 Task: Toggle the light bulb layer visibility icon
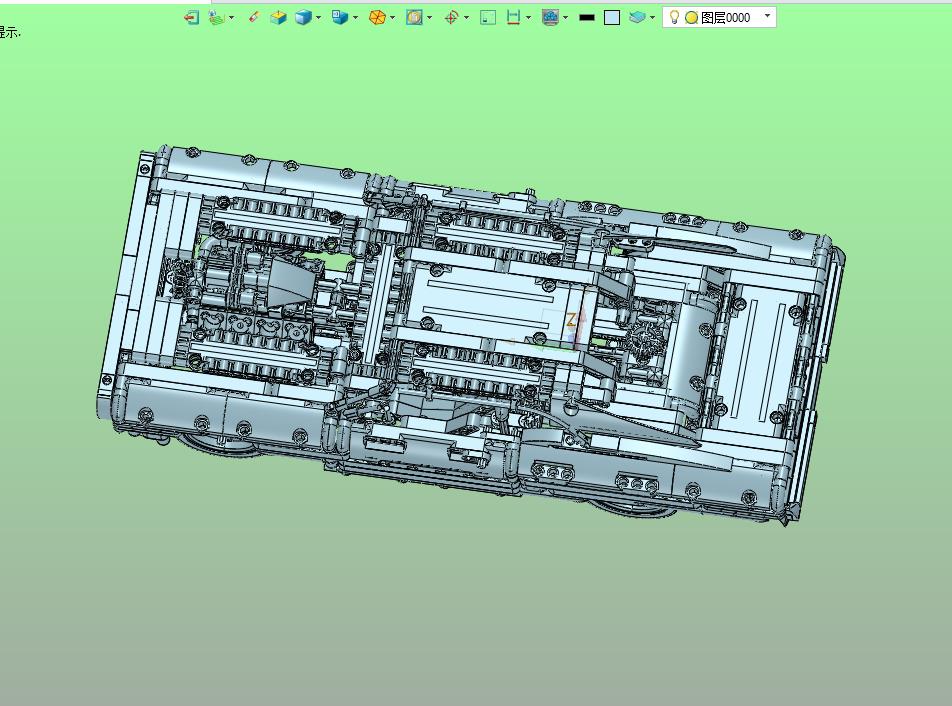coord(673,17)
